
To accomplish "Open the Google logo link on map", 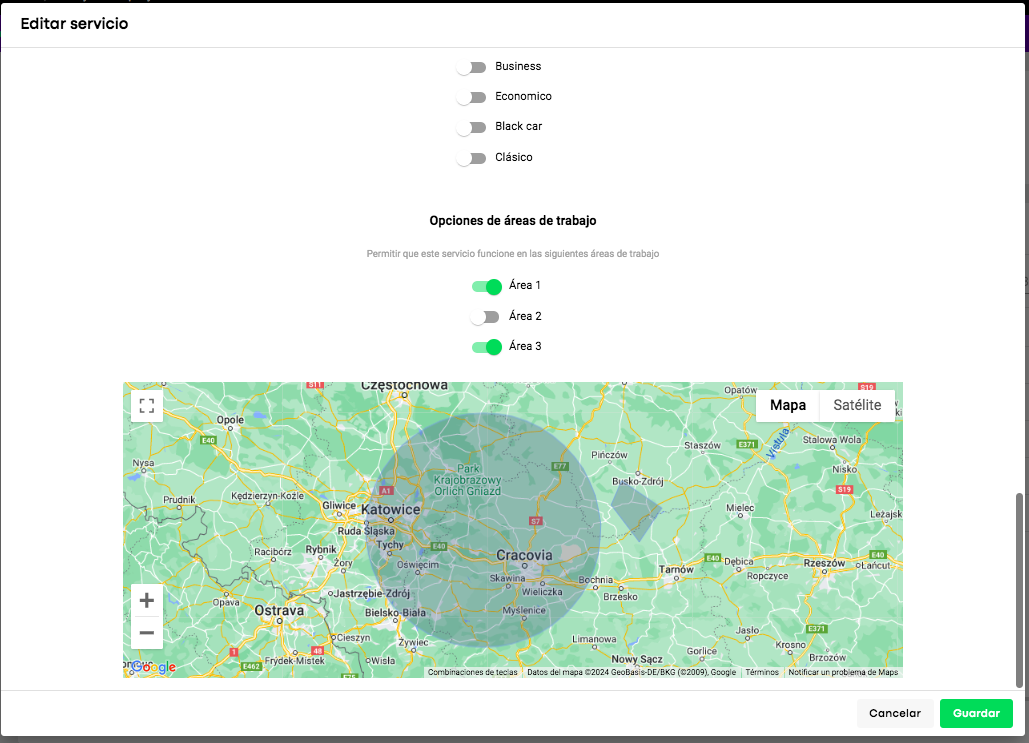I will click(x=153, y=668).
